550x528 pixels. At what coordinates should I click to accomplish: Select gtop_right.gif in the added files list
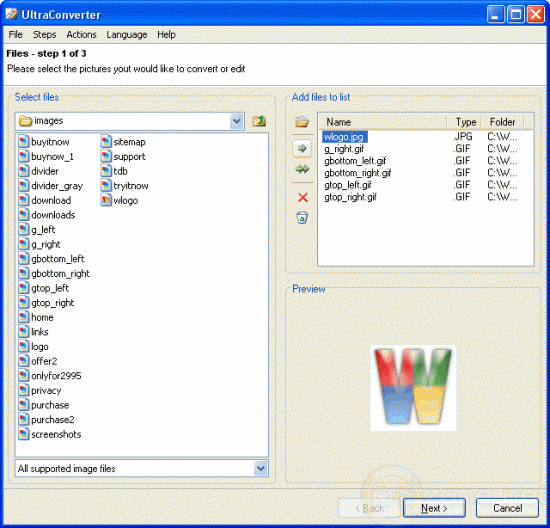point(350,197)
